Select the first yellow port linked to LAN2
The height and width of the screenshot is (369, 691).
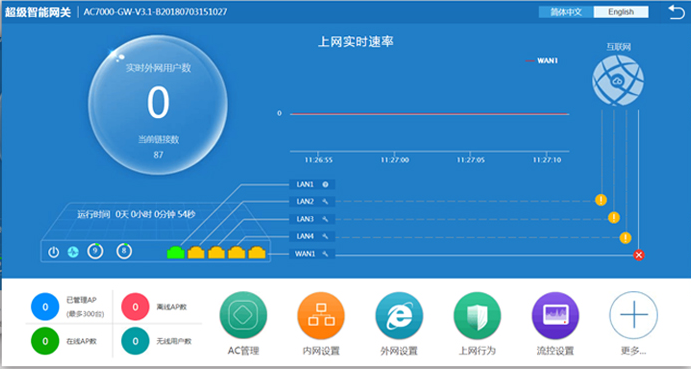tap(196, 252)
